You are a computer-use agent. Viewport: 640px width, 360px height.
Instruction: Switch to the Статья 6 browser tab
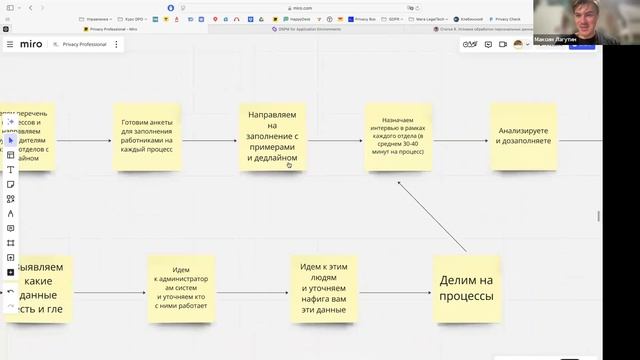[482, 29]
